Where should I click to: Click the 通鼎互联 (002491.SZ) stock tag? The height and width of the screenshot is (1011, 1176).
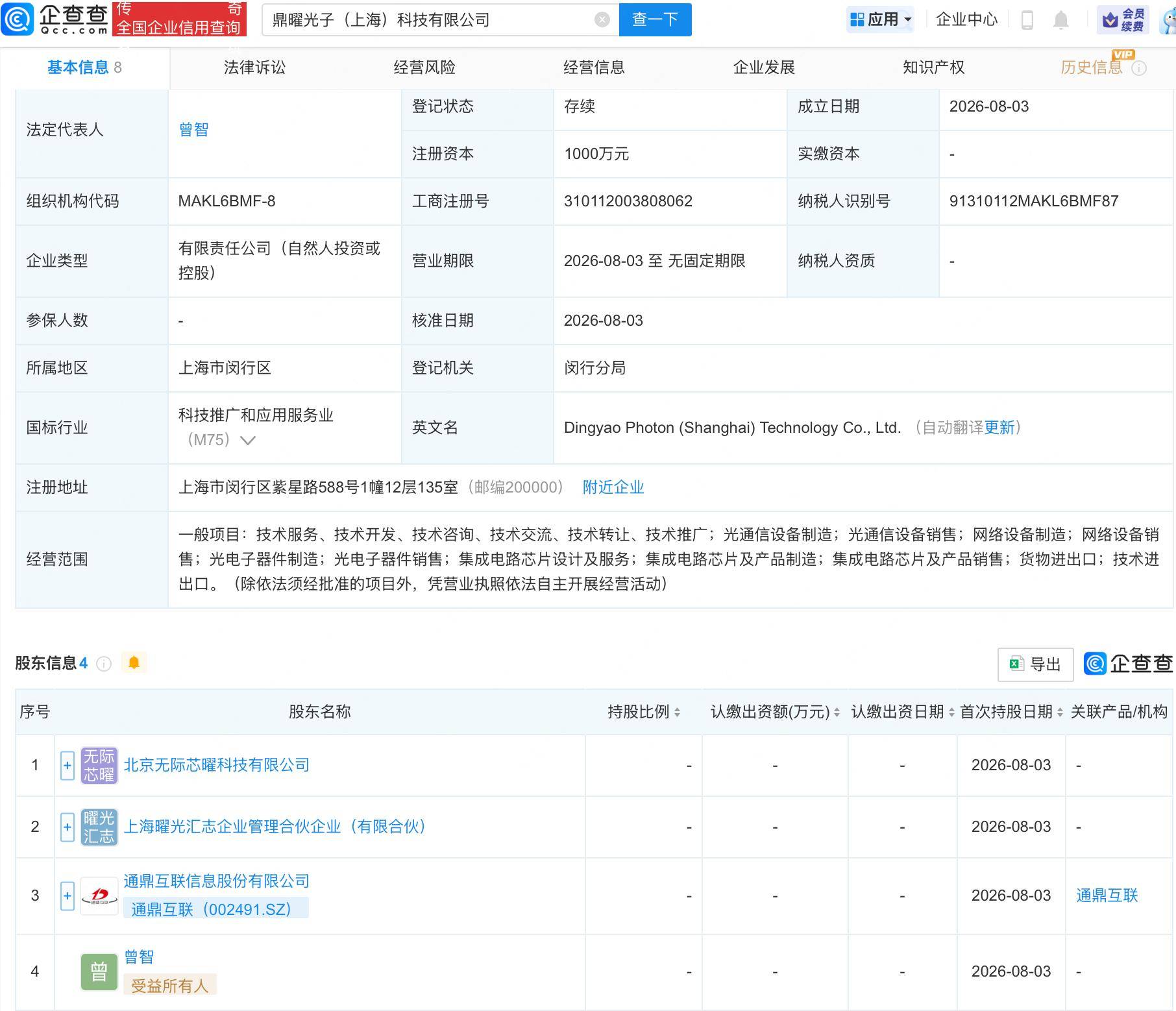tap(215, 909)
